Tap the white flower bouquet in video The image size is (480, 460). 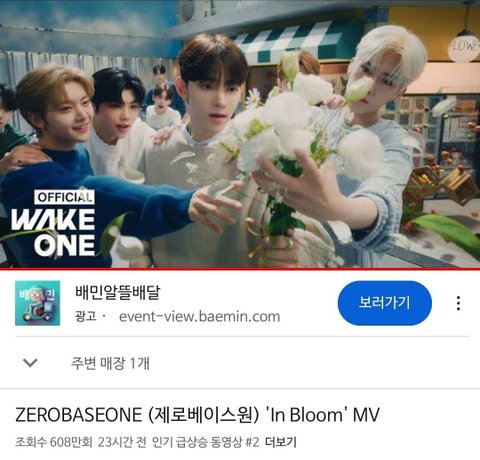(x=293, y=140)
